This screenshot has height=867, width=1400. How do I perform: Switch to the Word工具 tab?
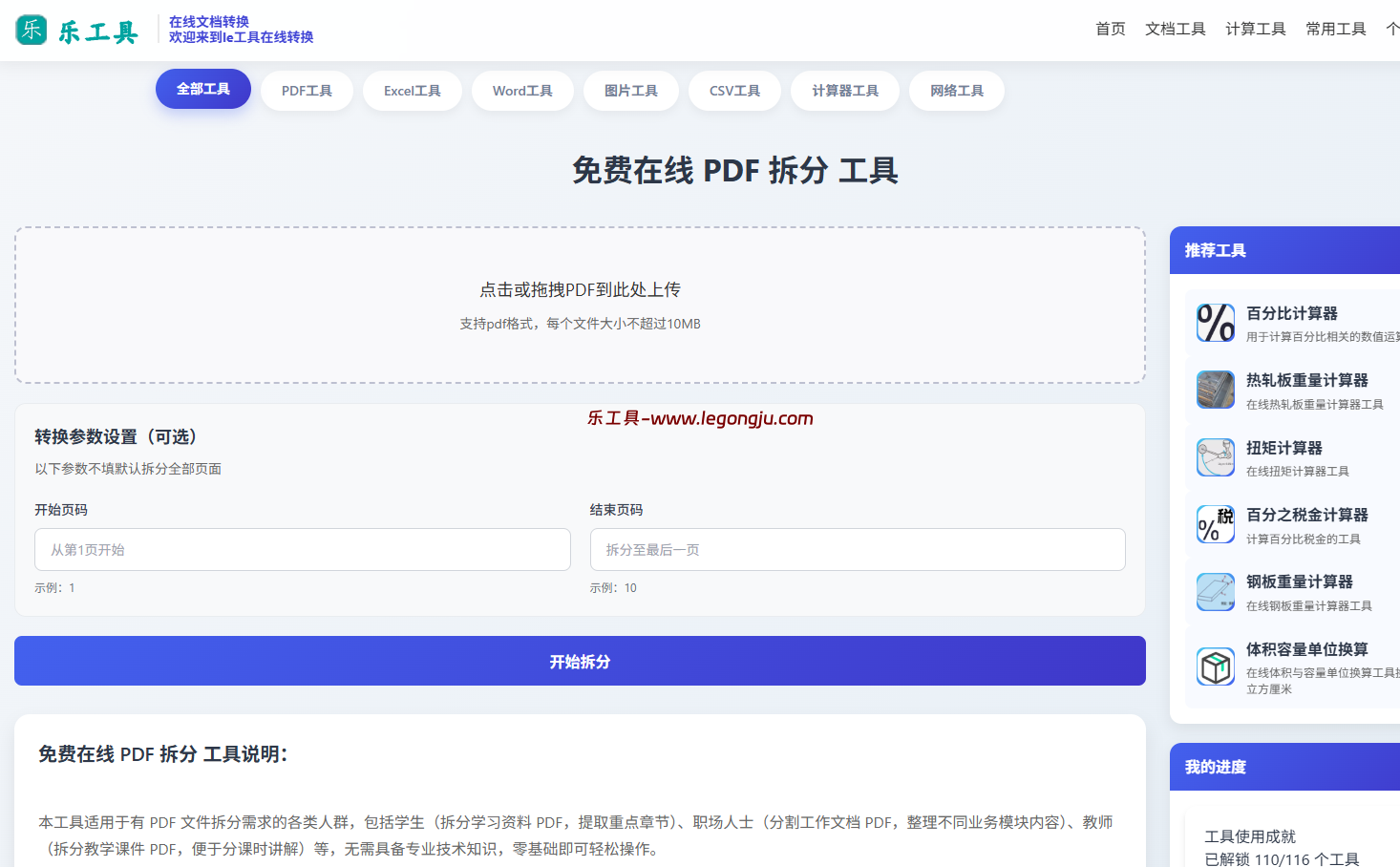[x=522, y=90]
